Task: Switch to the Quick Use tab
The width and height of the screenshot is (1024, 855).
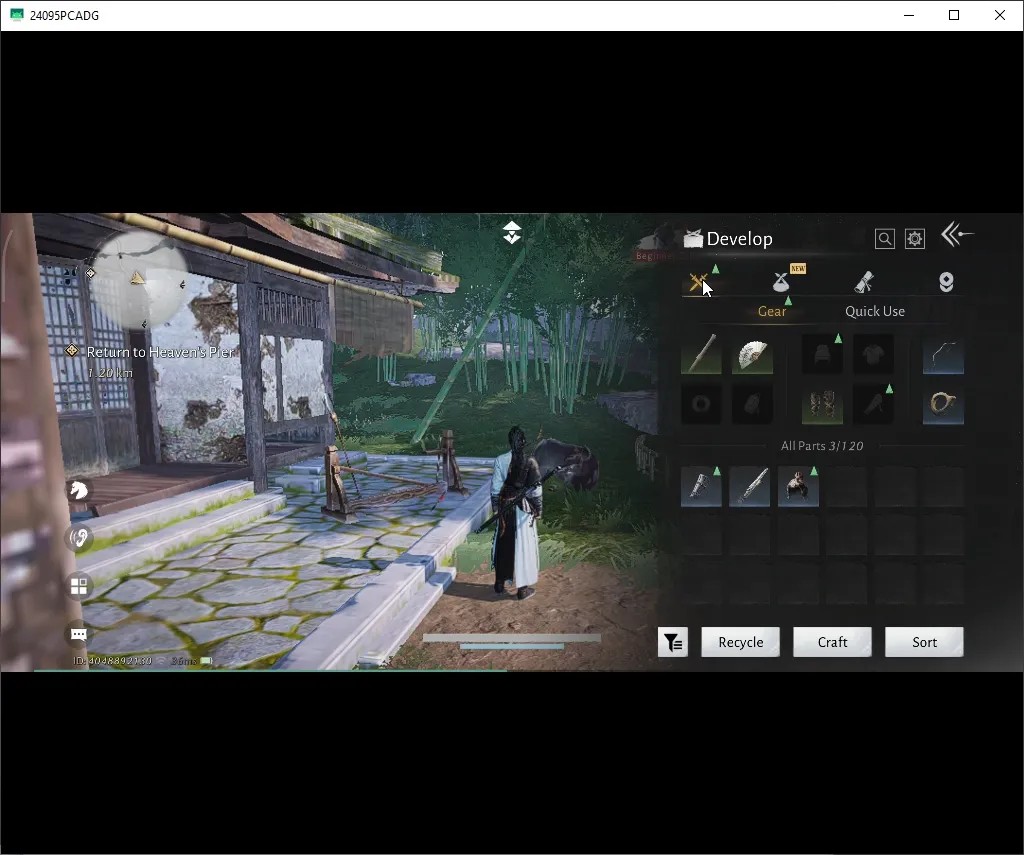Action: pos(875,312)
